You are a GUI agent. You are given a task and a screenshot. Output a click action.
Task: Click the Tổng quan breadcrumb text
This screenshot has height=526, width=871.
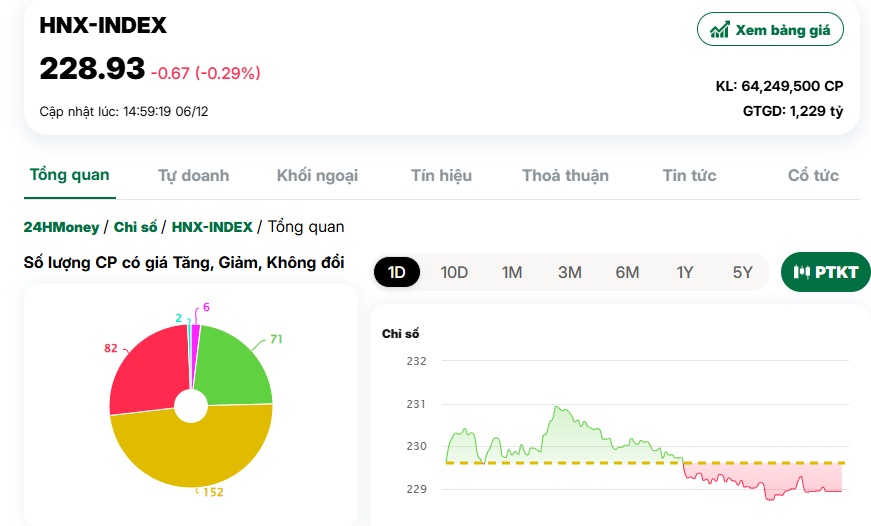(x=306, y=227)
